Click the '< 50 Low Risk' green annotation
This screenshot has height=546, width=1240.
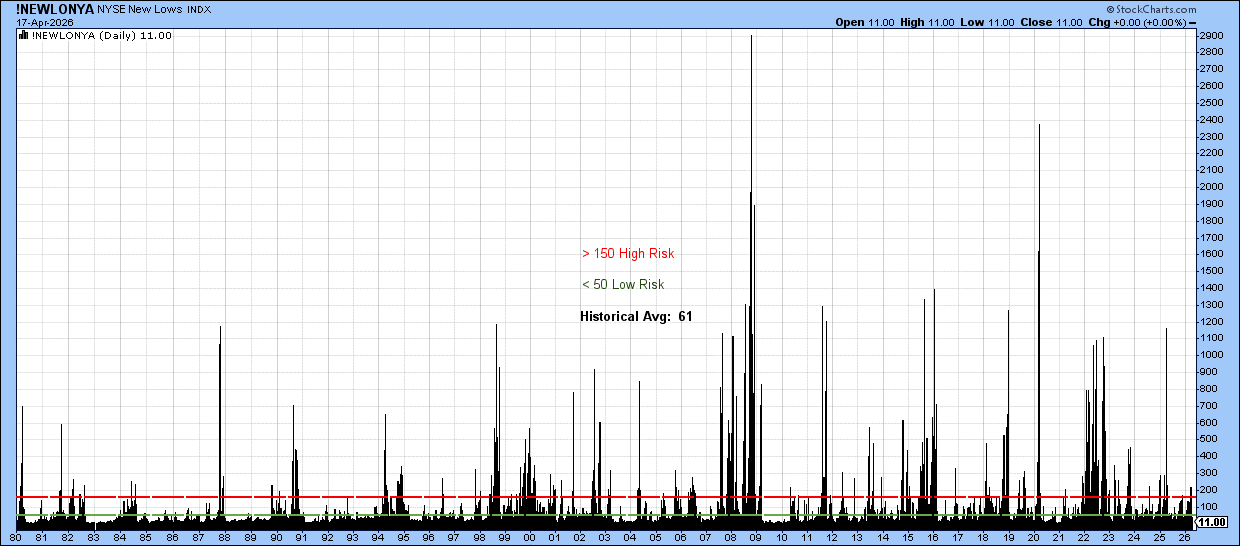[623, 285]
